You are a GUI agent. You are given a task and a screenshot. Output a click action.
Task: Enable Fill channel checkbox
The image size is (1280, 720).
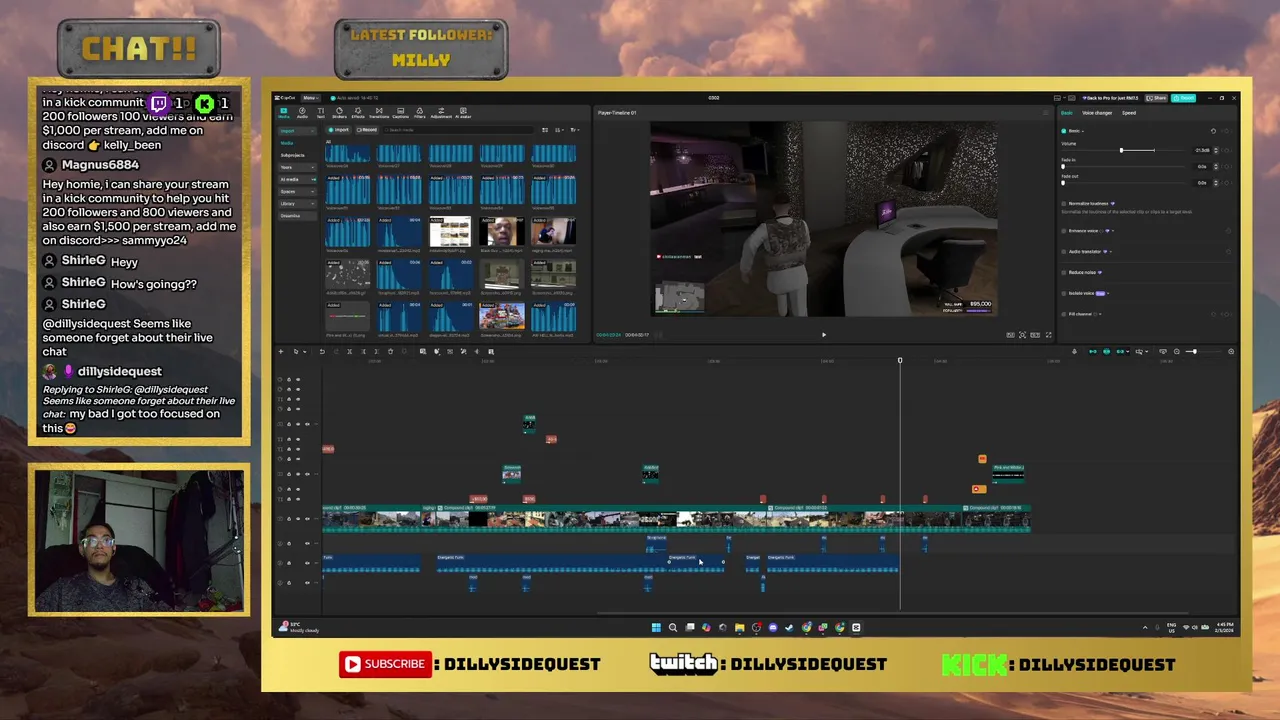pos(1064,314)
